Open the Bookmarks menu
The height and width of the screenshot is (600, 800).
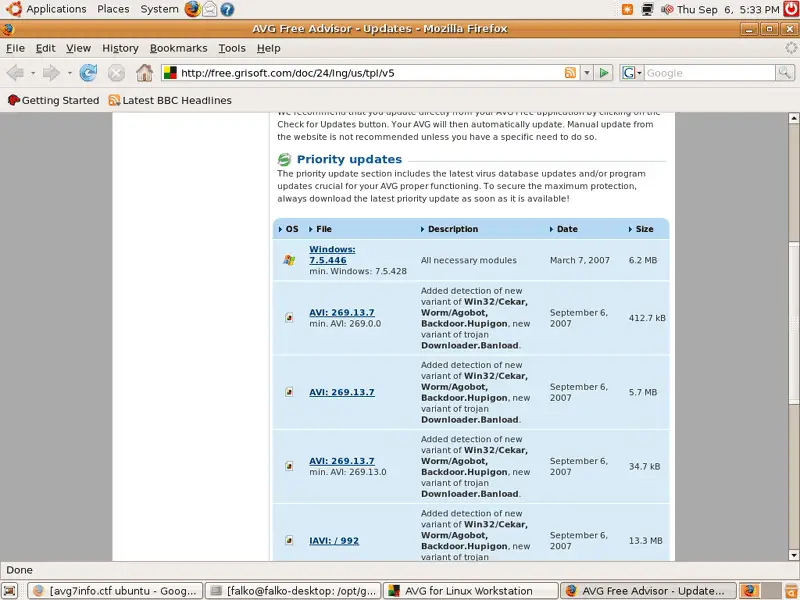[179, 48]
